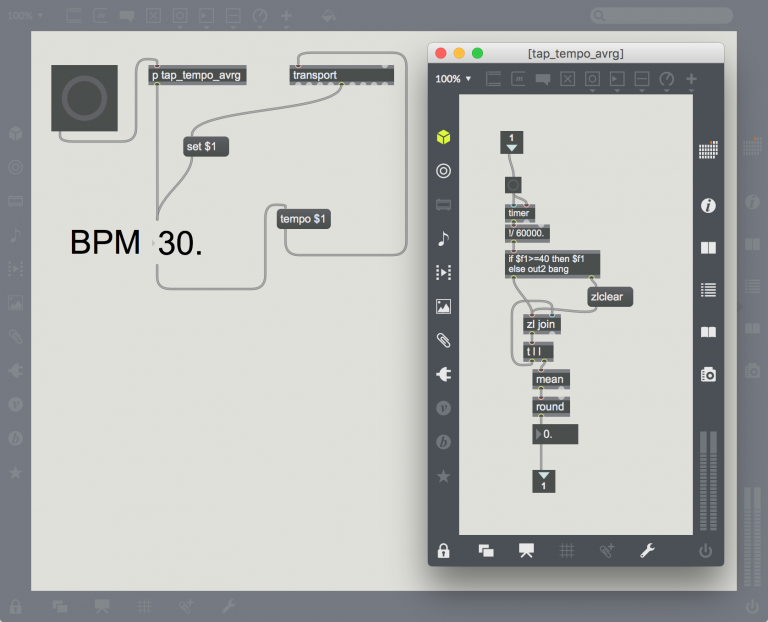768x622 pixels.
Task: Select the transport object in main patcher
Action: [342, 75]
